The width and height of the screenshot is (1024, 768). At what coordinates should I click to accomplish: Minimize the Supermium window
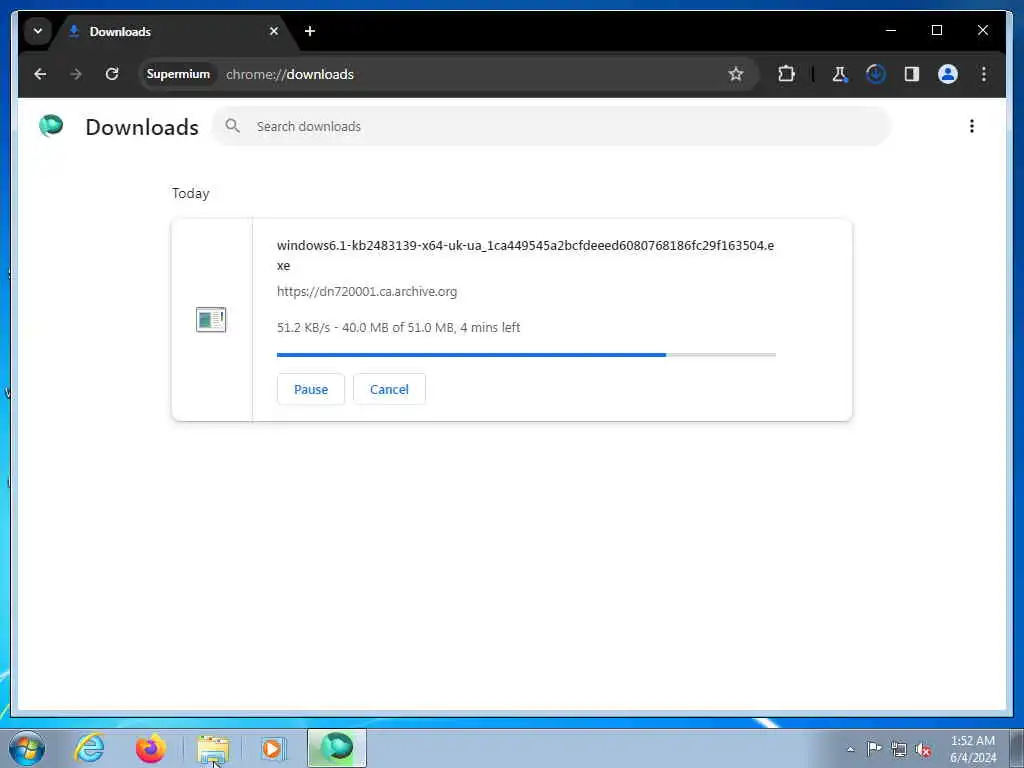(x=891, y=31)
